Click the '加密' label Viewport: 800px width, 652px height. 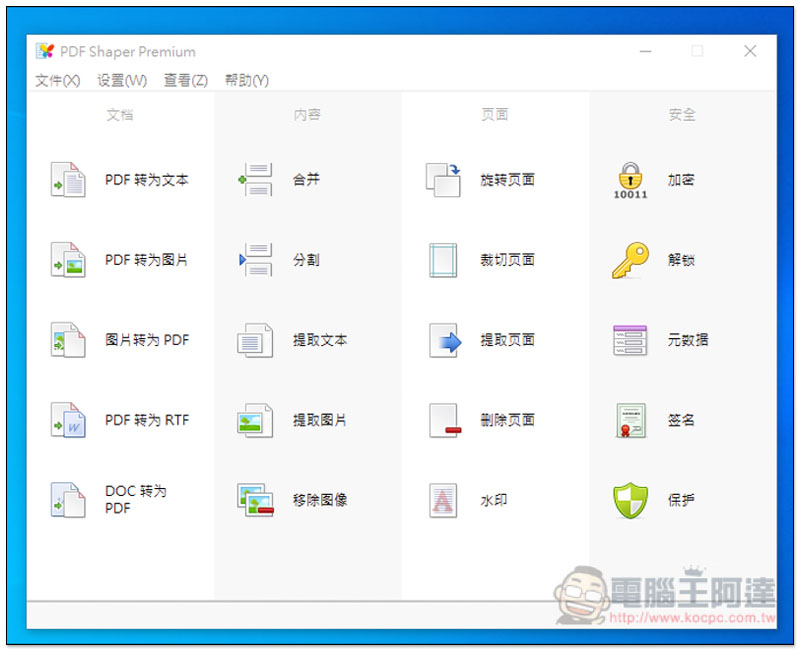pyautogui.click(x=681, y=180)
